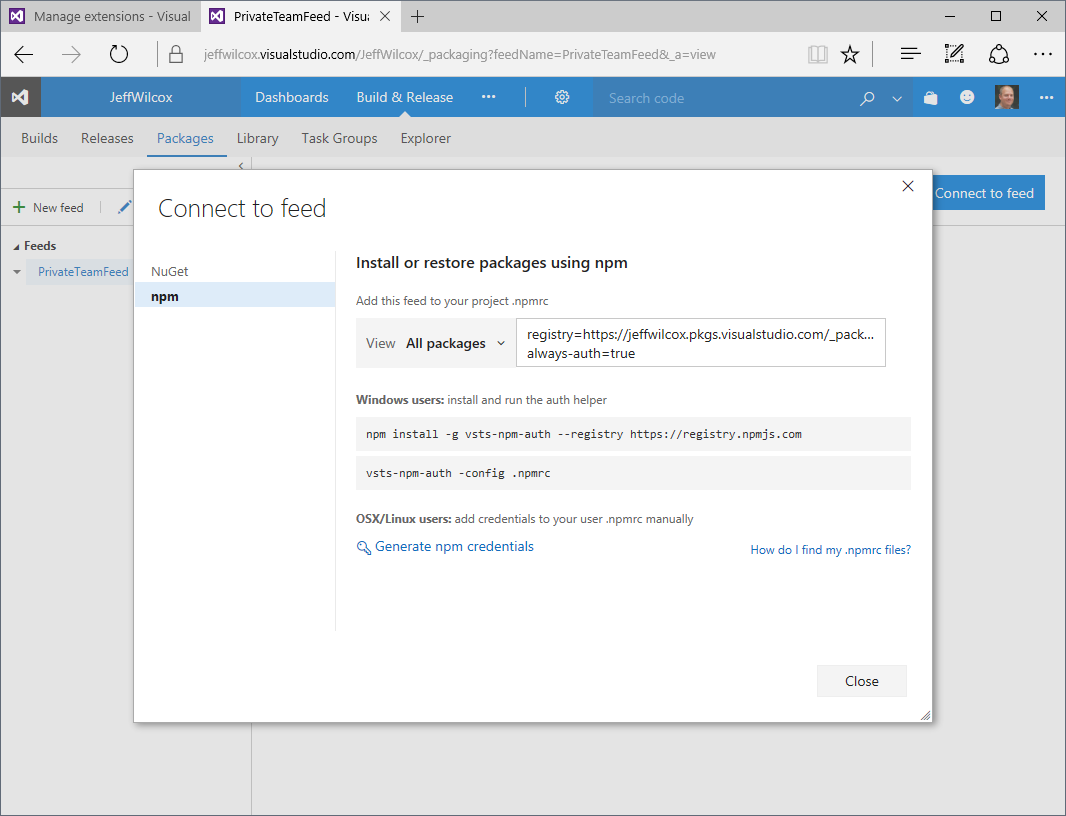Click New feed button
This screenshot has height=816, width=1066.
point(48,207)
